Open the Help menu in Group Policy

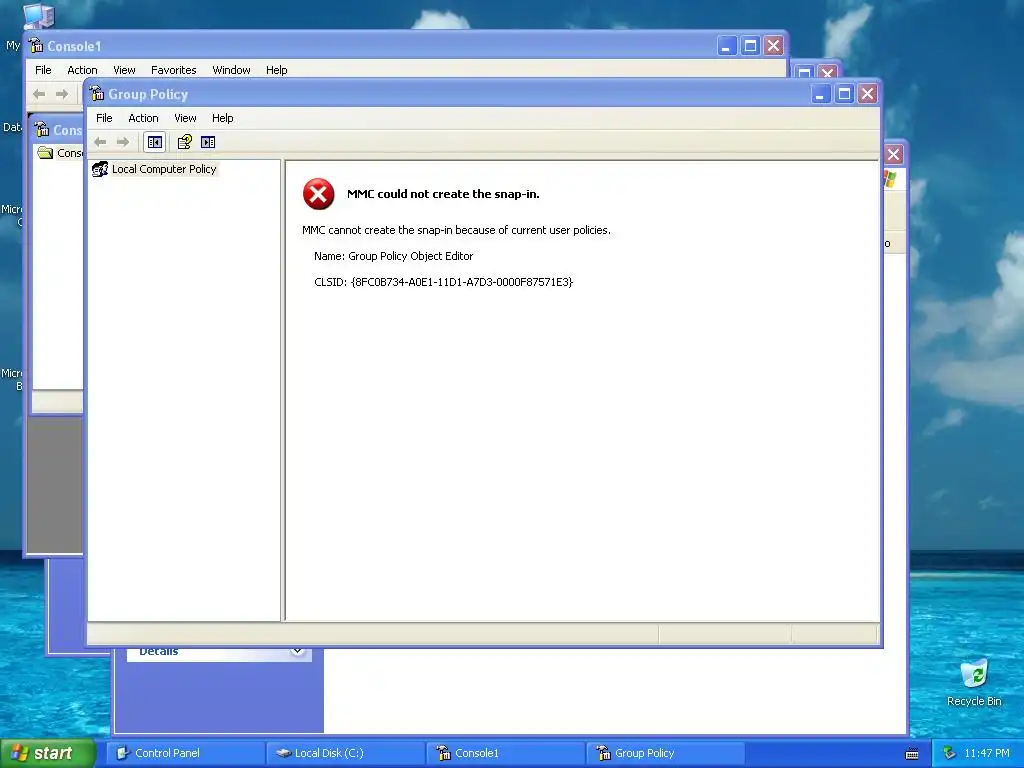pyautogui.click(x=222, y=118)
